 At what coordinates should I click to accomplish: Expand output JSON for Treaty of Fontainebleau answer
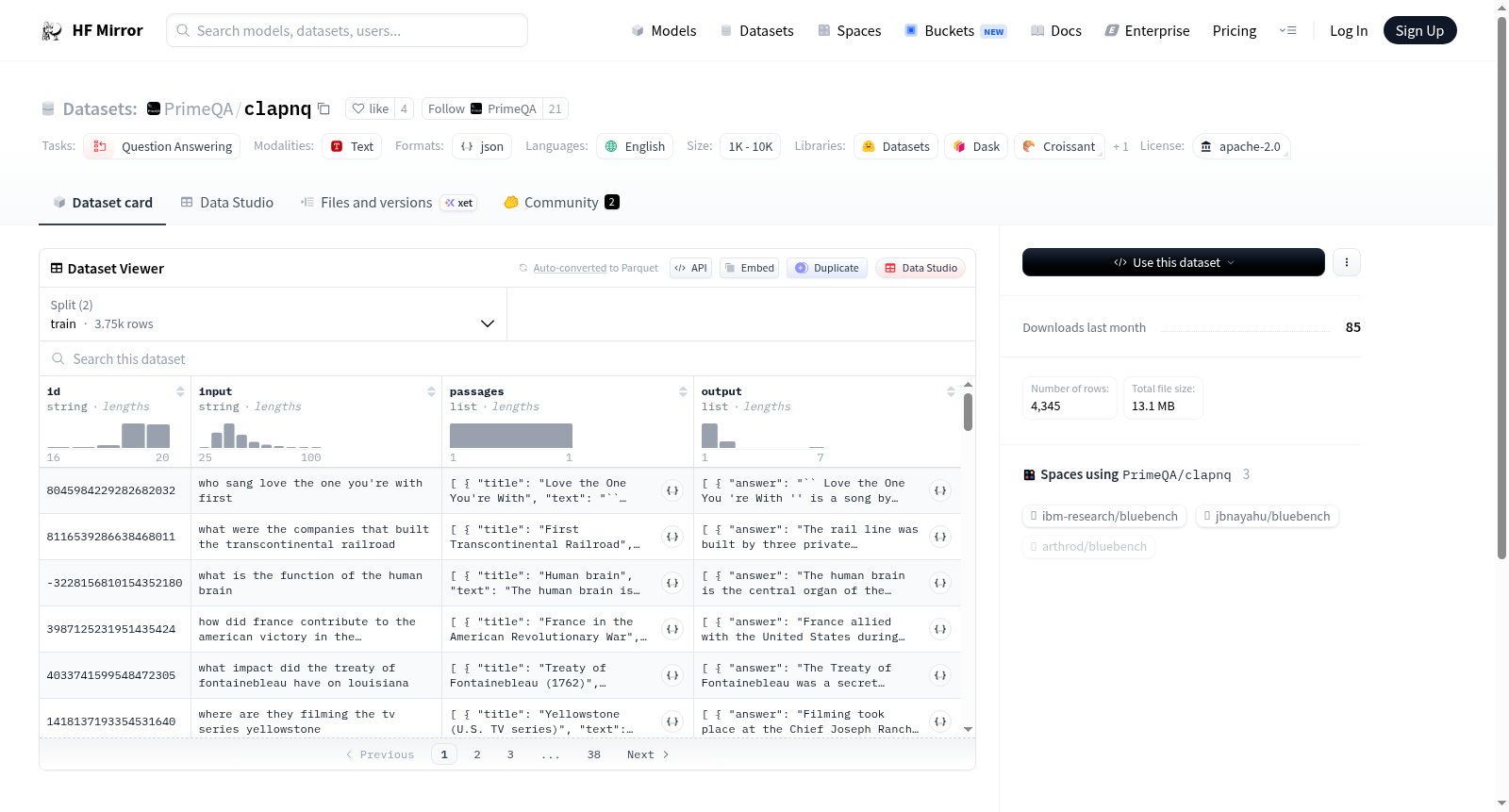tap(940, 675)
